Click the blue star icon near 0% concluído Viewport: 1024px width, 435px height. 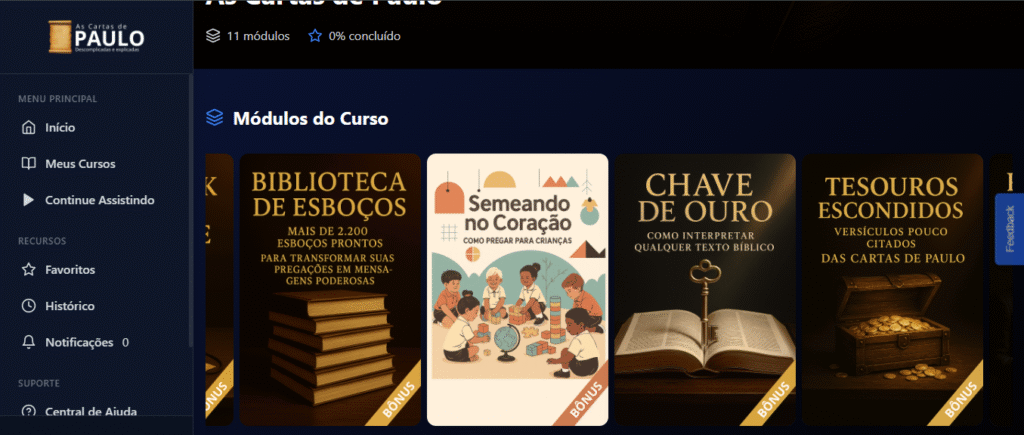point(315,36)
